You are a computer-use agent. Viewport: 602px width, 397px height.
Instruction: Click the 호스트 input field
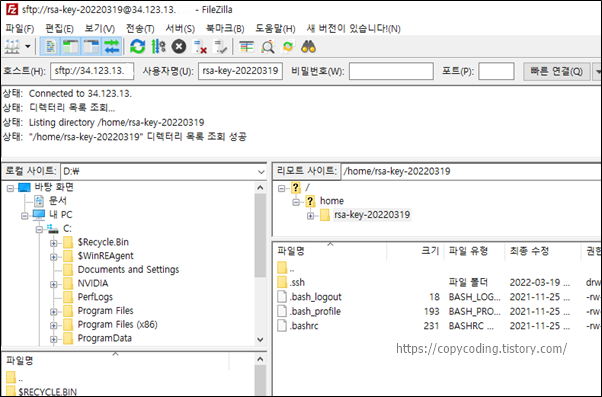pos(92,71)
